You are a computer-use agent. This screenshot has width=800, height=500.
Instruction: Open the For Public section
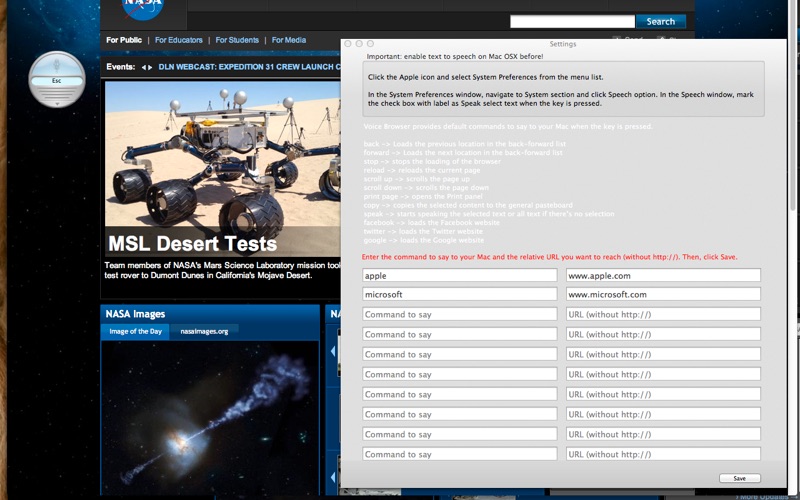click(x=124, y=40)
